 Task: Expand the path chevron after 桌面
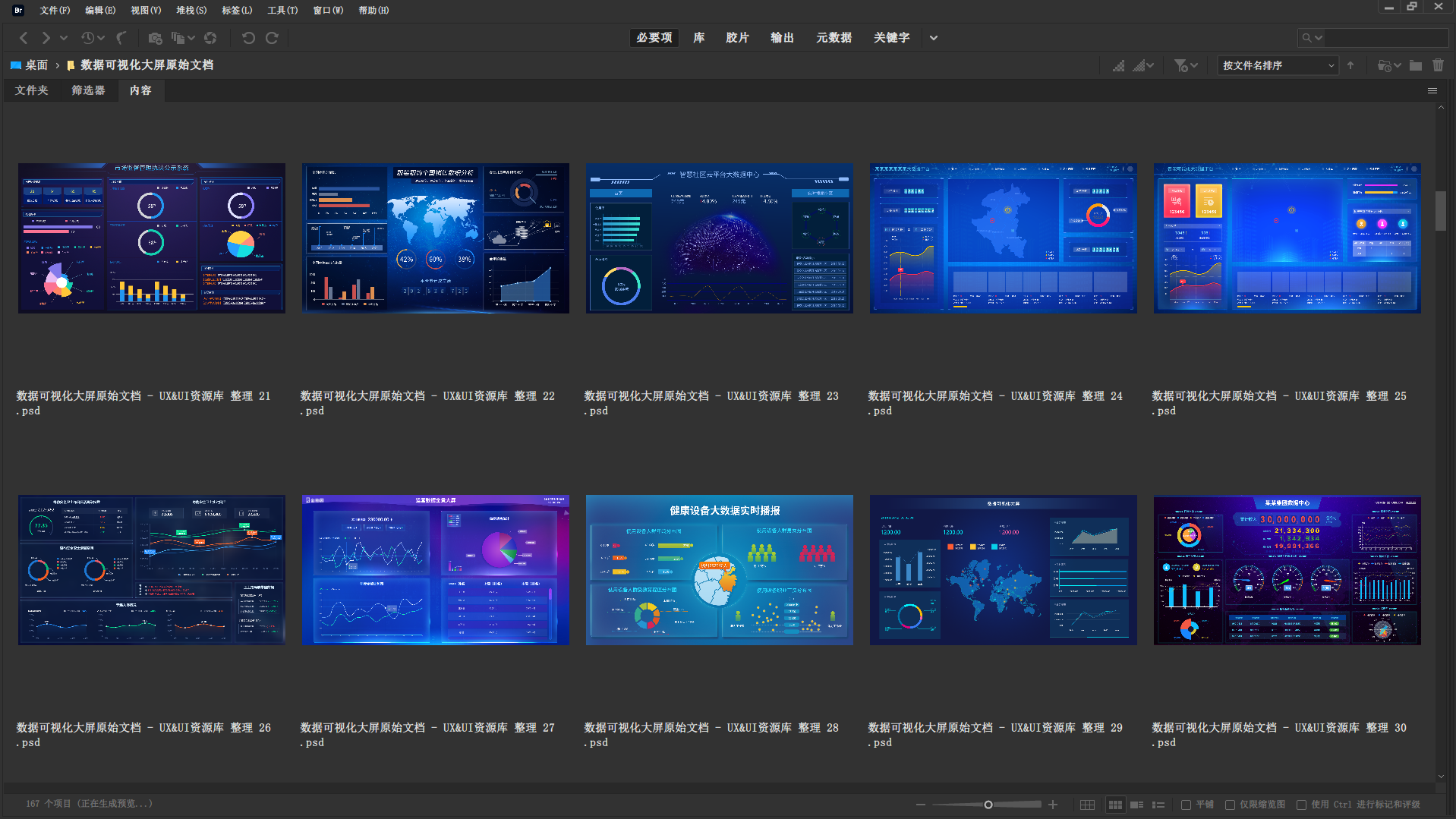click(58, 65)
